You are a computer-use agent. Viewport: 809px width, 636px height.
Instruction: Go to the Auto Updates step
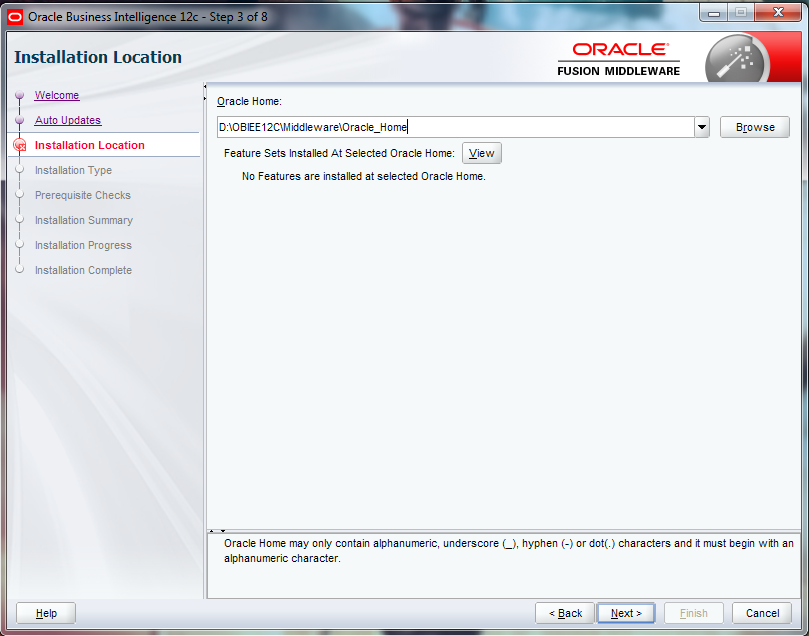[68, 120]
